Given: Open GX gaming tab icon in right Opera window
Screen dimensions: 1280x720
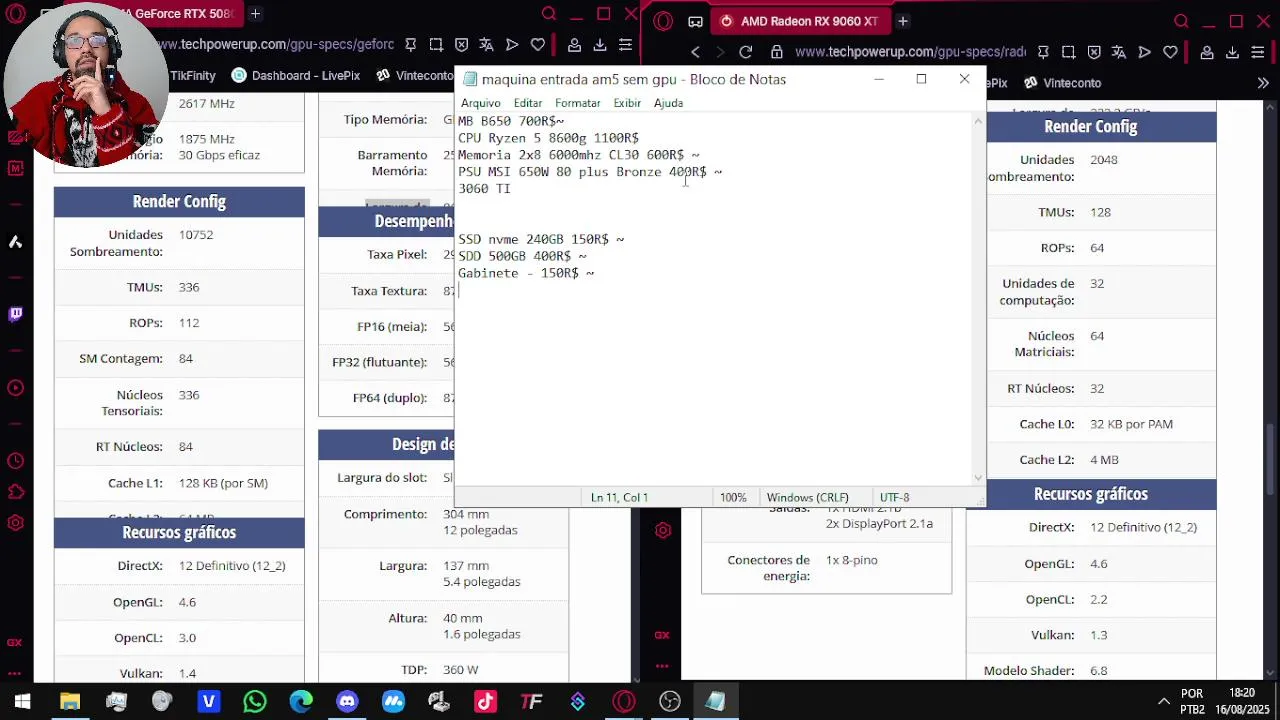Looking at the screenshot, I should click(x=695, y=21).
